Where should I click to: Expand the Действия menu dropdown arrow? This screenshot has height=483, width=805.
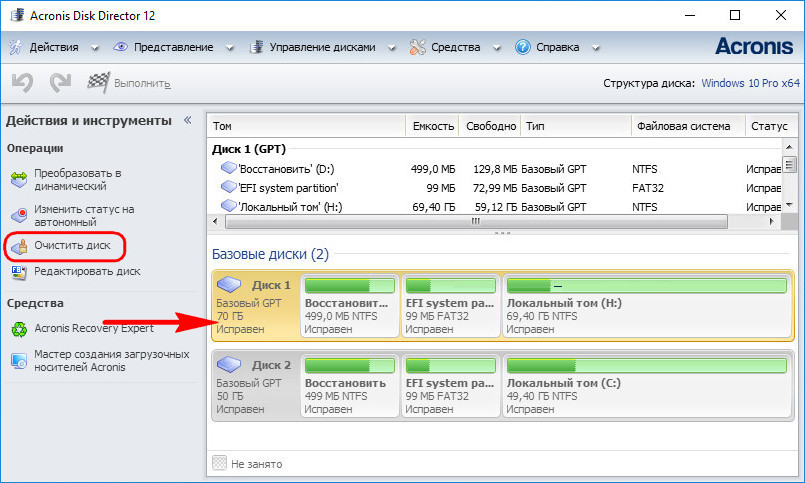[94, 48]
